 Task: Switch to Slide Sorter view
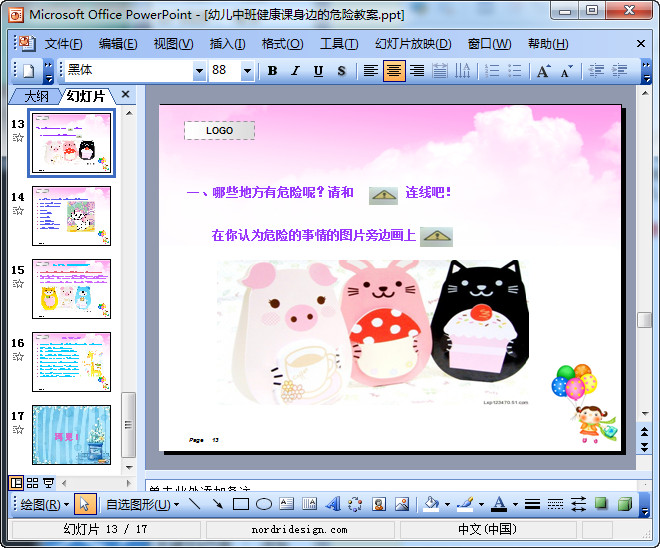[x=32, y=483]
